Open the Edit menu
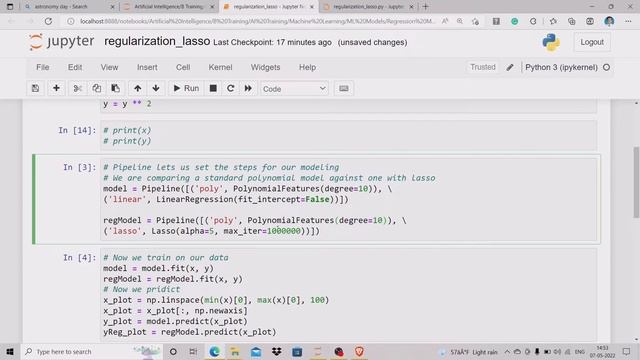This screenshot has width=640, height=360. click(75, 67)
